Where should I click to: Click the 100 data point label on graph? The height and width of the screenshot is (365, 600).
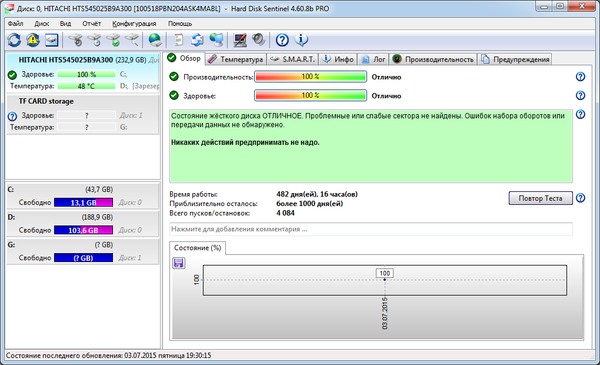point(385,273)
